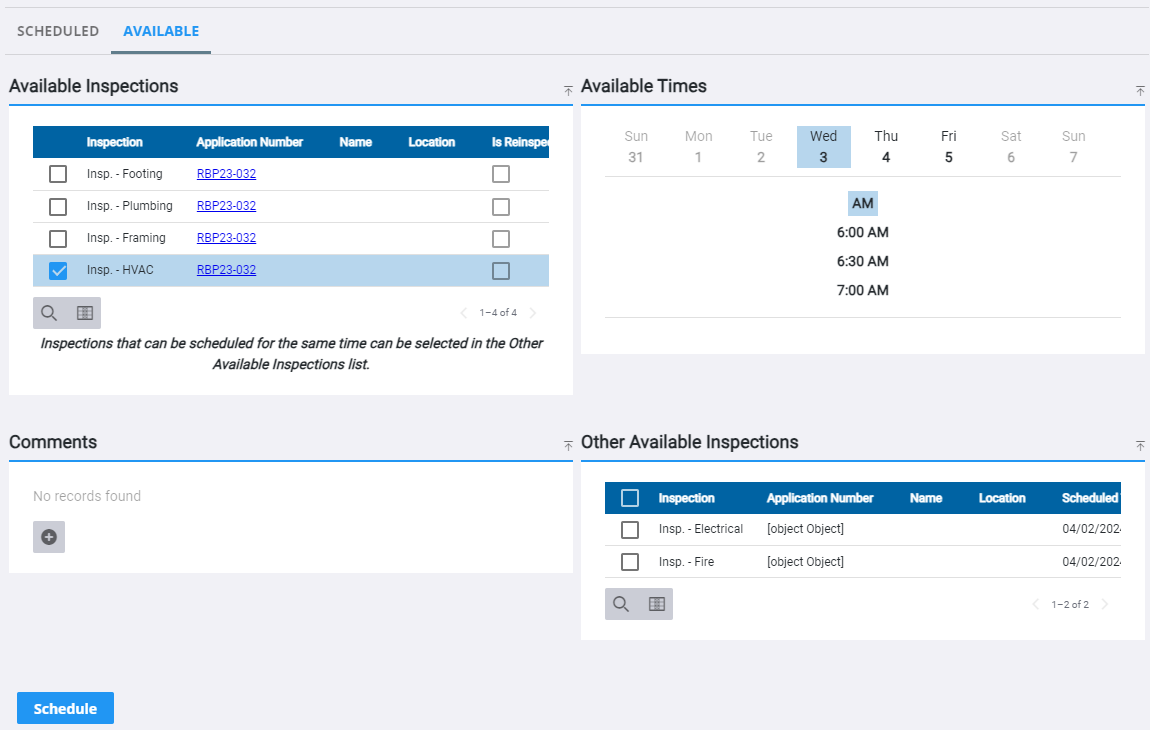
Task: Expand AM times in Available Times
Action: pos(862,203)
